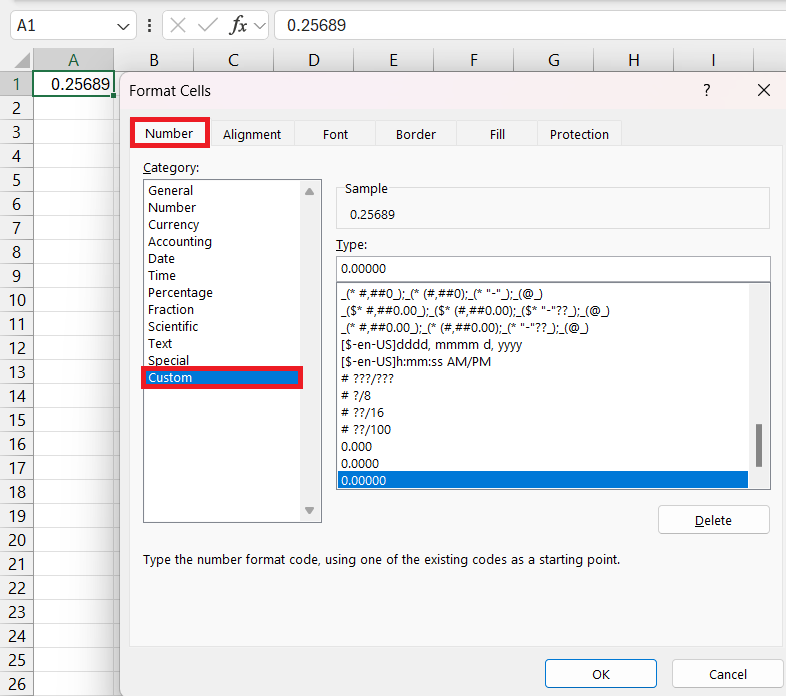Click cell A5 in the worksheet
Screen dimensions: 786x696
74,180
